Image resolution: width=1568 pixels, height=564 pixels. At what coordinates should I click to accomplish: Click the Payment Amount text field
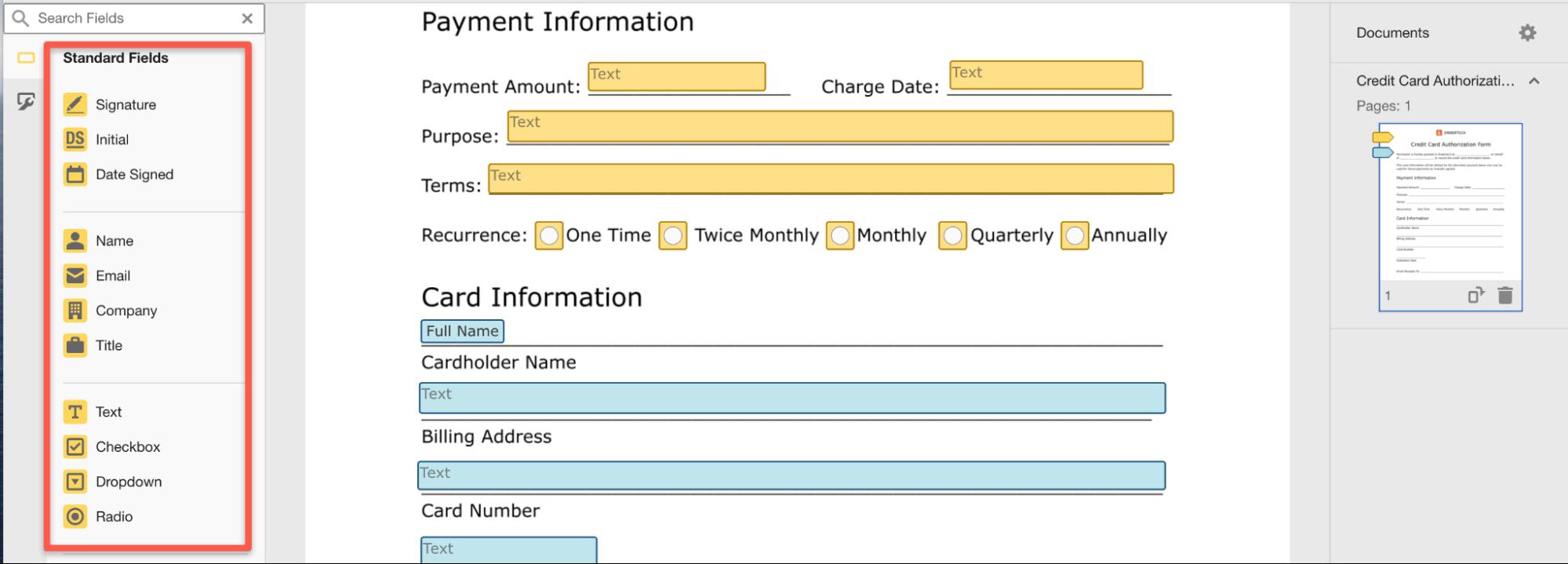[676, 77]
